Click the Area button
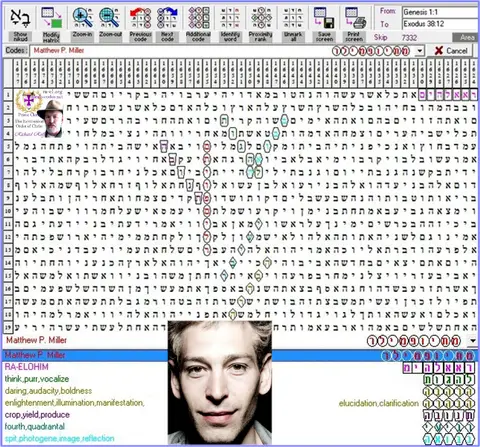Screen dimensions: 480x447 click(466, 37)
